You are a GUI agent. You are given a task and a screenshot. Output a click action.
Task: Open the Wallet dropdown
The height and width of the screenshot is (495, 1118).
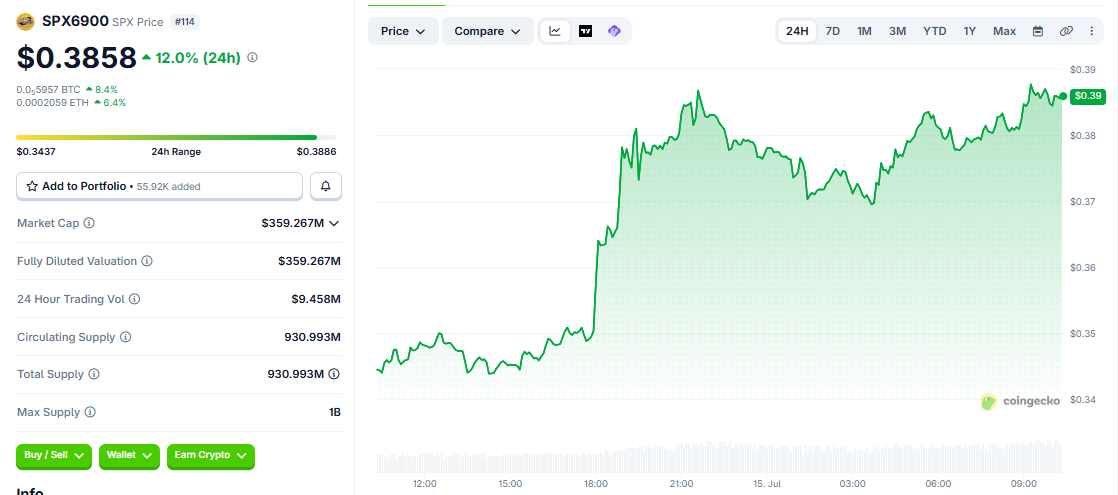[x=129, y=456]
